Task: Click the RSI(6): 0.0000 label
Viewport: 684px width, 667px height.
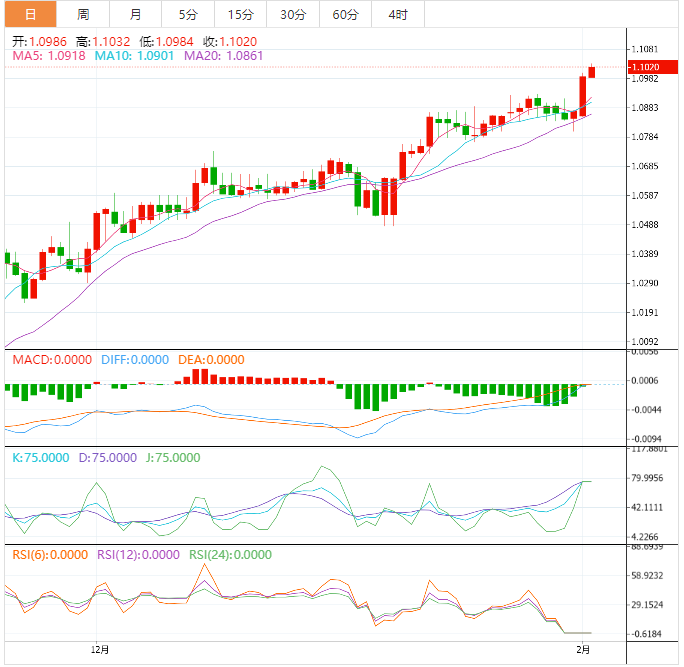Action: [x=51, y=555]
